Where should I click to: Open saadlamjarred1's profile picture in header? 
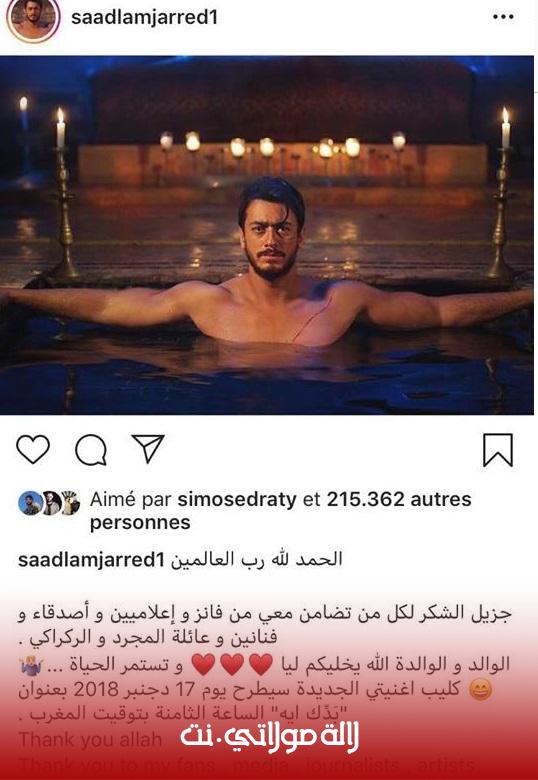coord(33,18)
